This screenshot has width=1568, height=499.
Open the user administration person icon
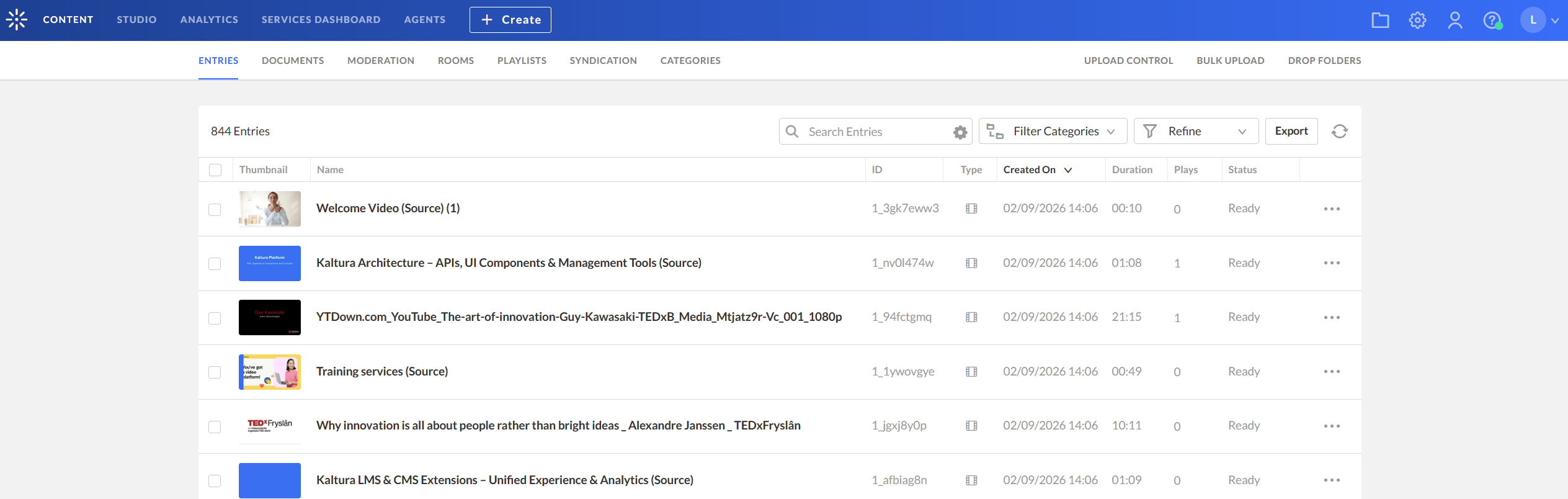click(1454, 20)
